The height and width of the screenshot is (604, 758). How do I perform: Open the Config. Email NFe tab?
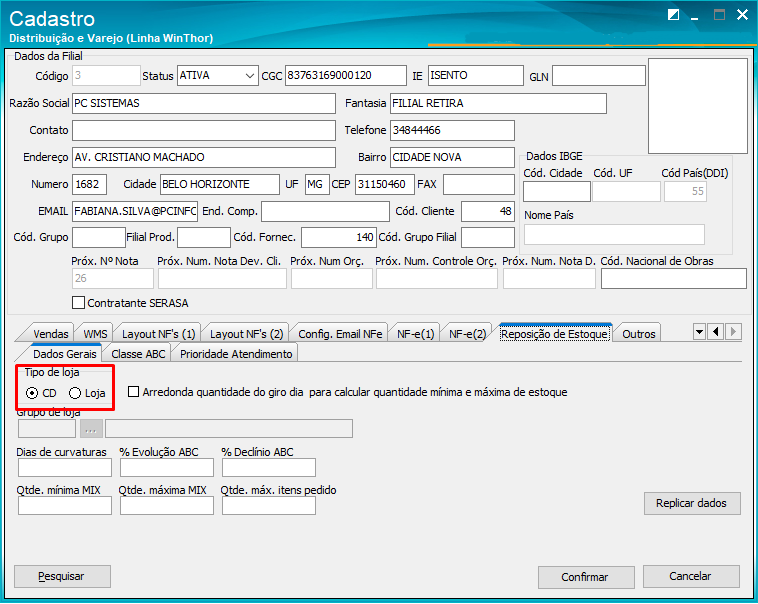(x=340, y=334)
